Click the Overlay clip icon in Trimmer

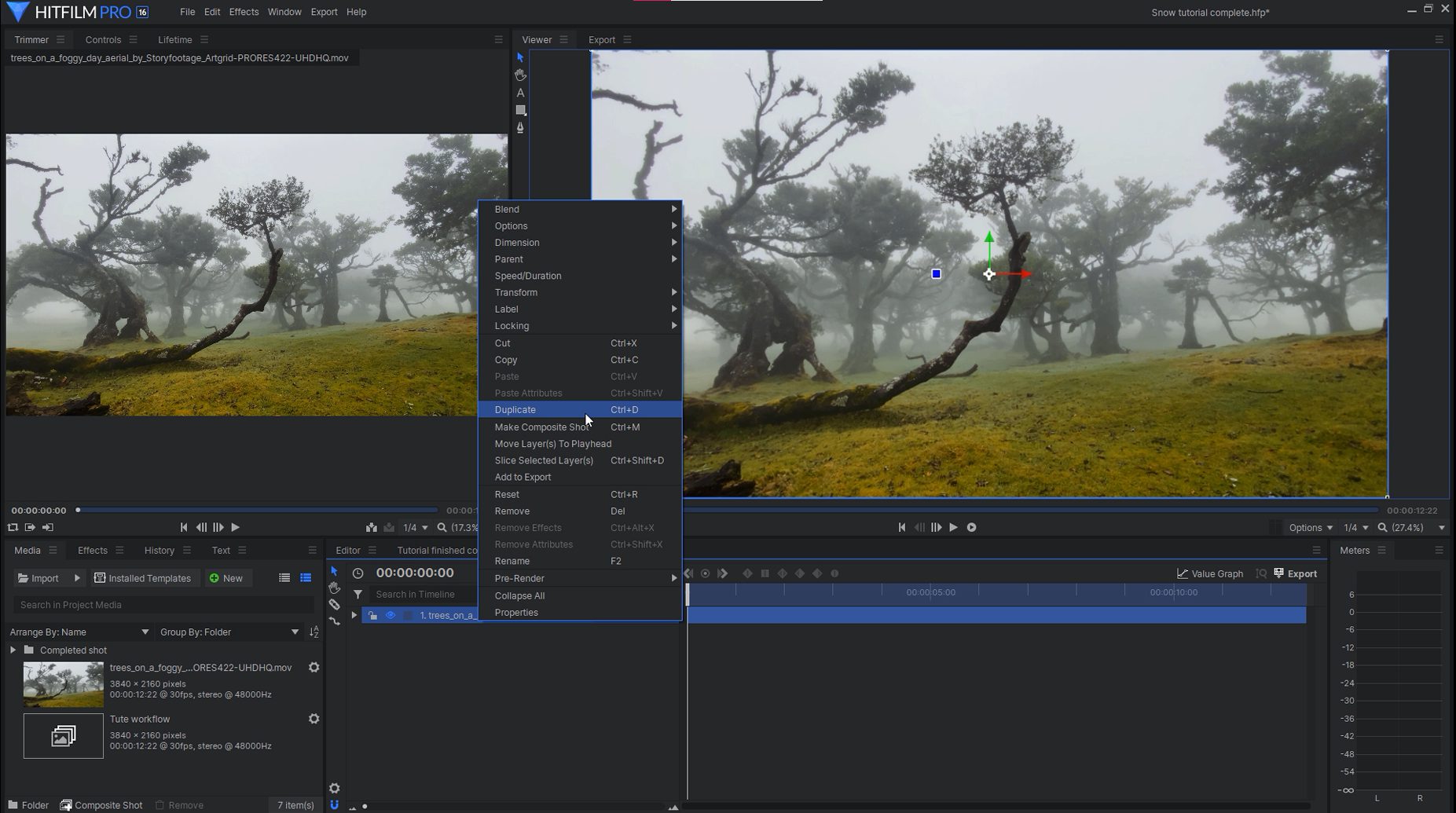click(x=389, y=527)
